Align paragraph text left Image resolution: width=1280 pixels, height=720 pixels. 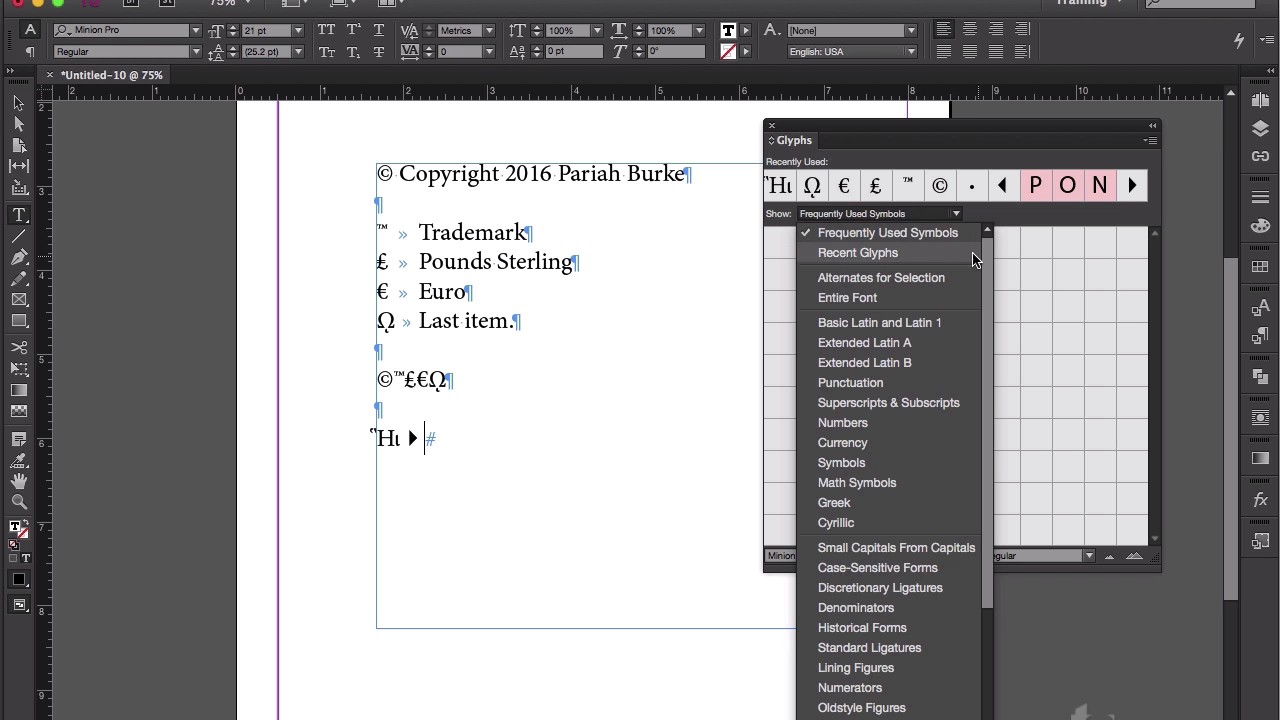point(943,30)
